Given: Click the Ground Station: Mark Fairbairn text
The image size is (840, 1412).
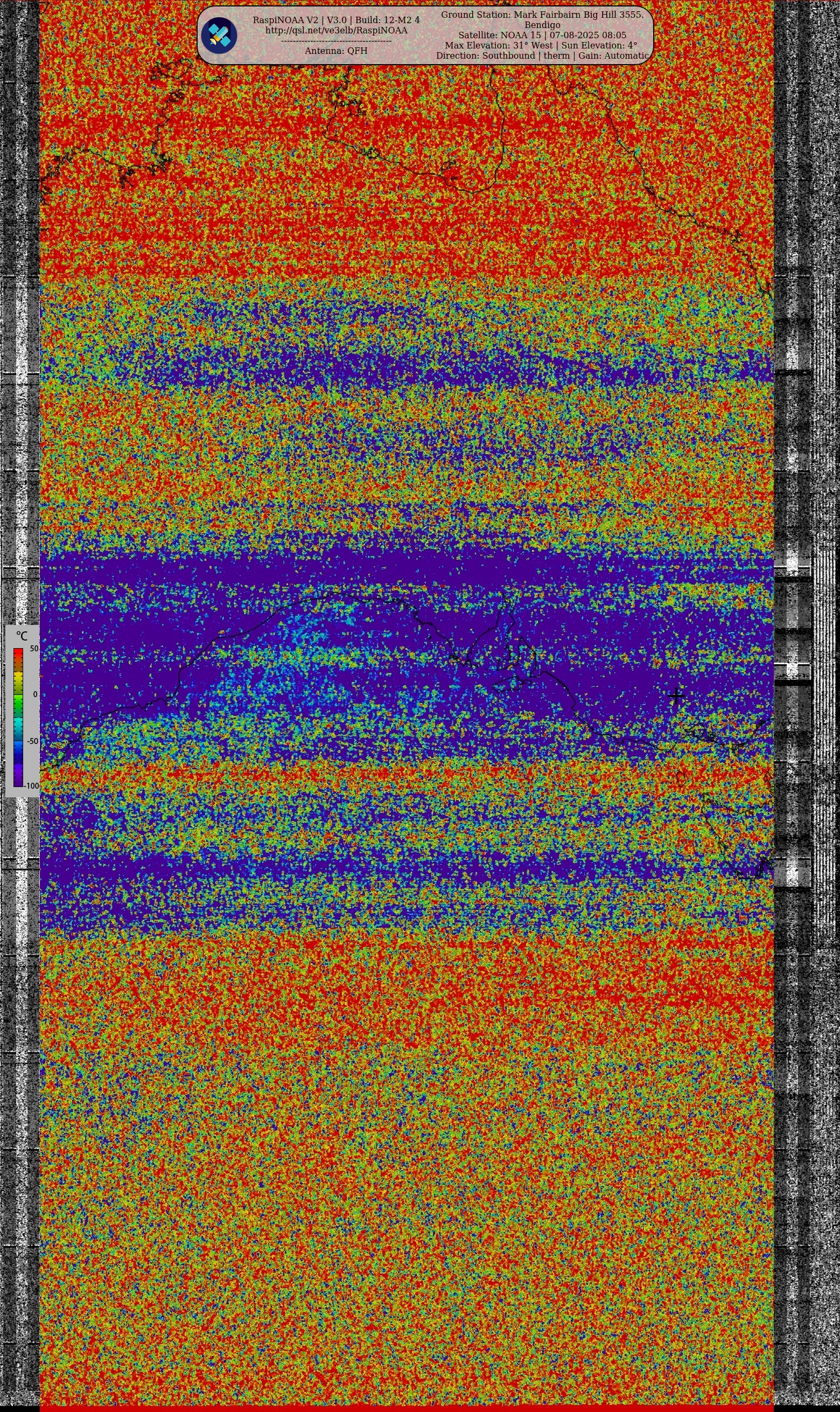Looking at the screenshot, I should click(542, 15).
